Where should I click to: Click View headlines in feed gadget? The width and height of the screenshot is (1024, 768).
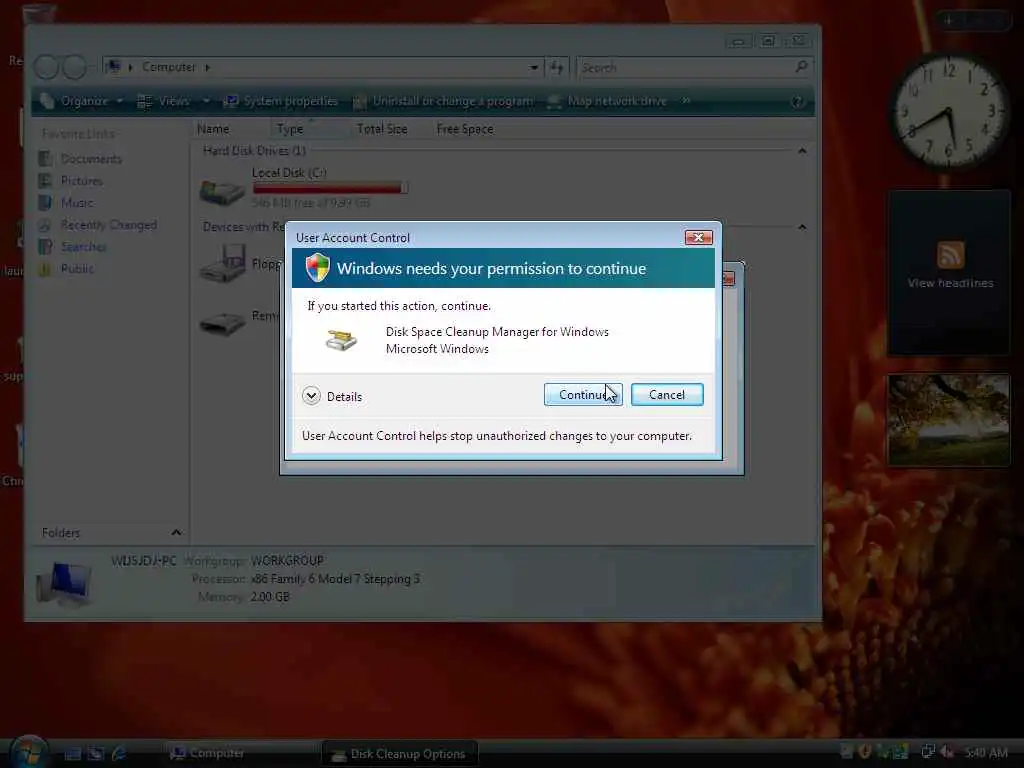[x=950, y=283]
